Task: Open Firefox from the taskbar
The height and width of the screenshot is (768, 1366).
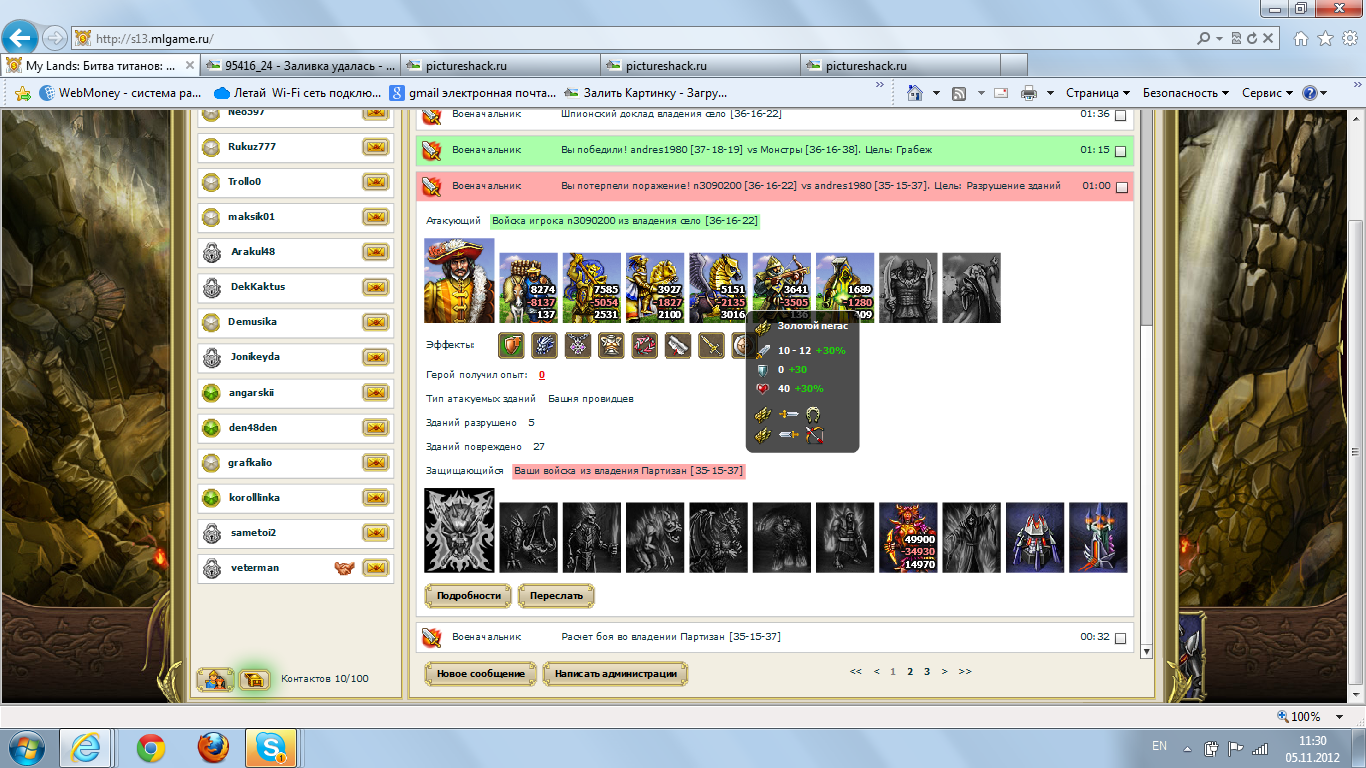Action: (x=212, y=748)
